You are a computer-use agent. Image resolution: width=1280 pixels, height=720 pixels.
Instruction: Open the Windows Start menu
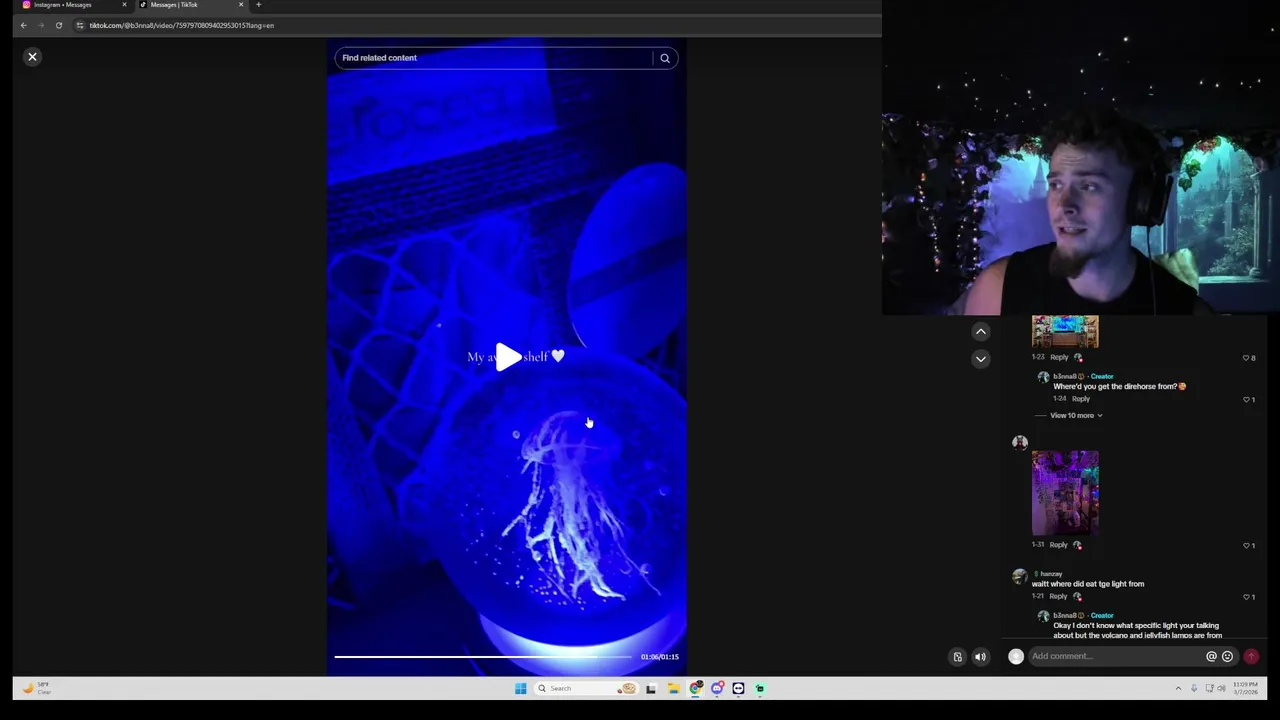tap(520, 688)
